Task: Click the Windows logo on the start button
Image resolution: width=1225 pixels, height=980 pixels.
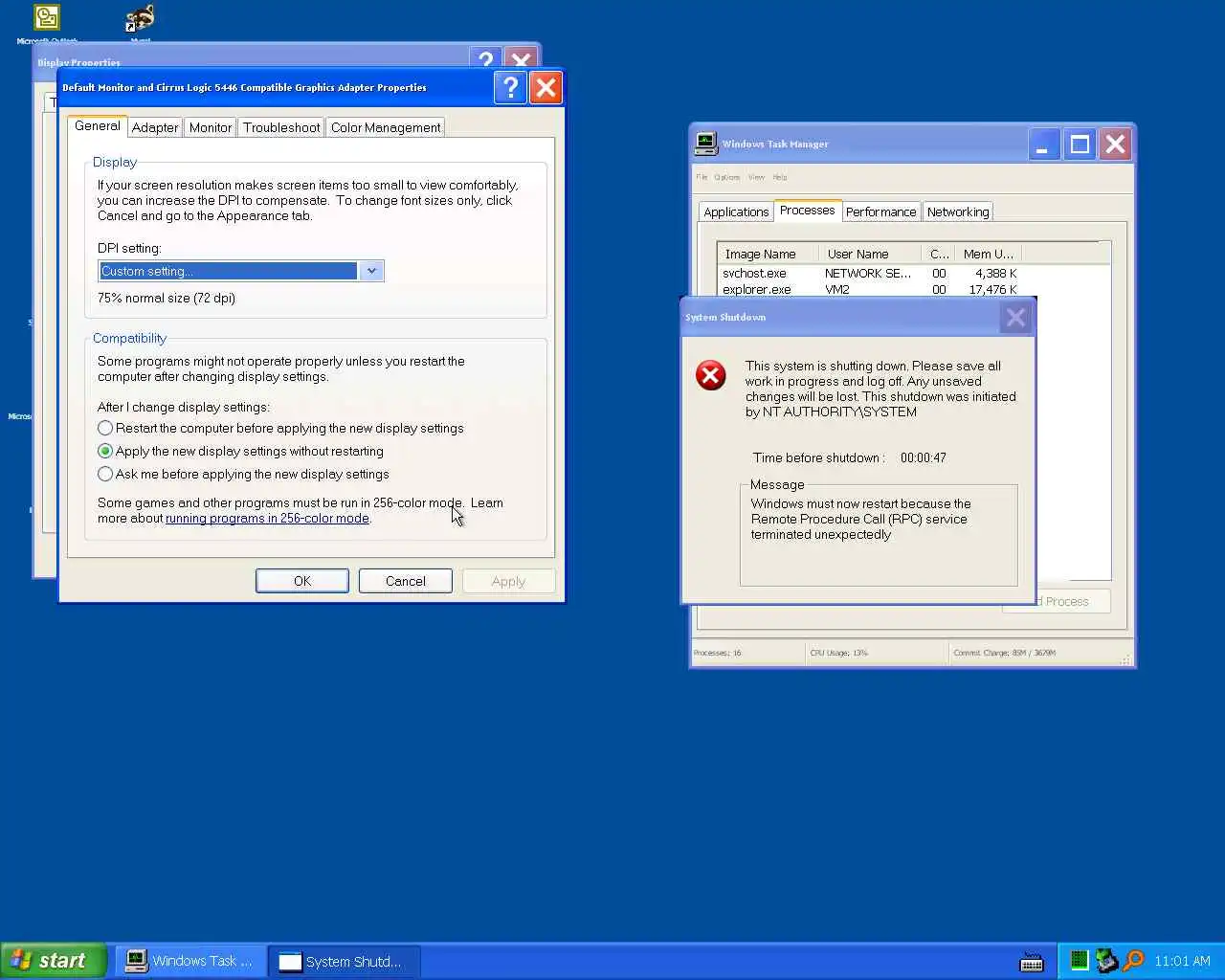Action: tap(21, 960)
